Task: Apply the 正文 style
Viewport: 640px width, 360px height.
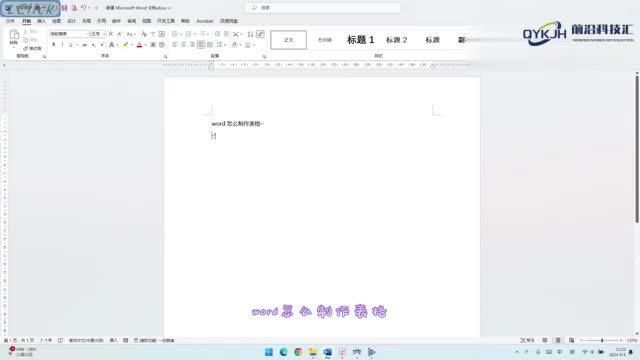Action: coord(289,40)
